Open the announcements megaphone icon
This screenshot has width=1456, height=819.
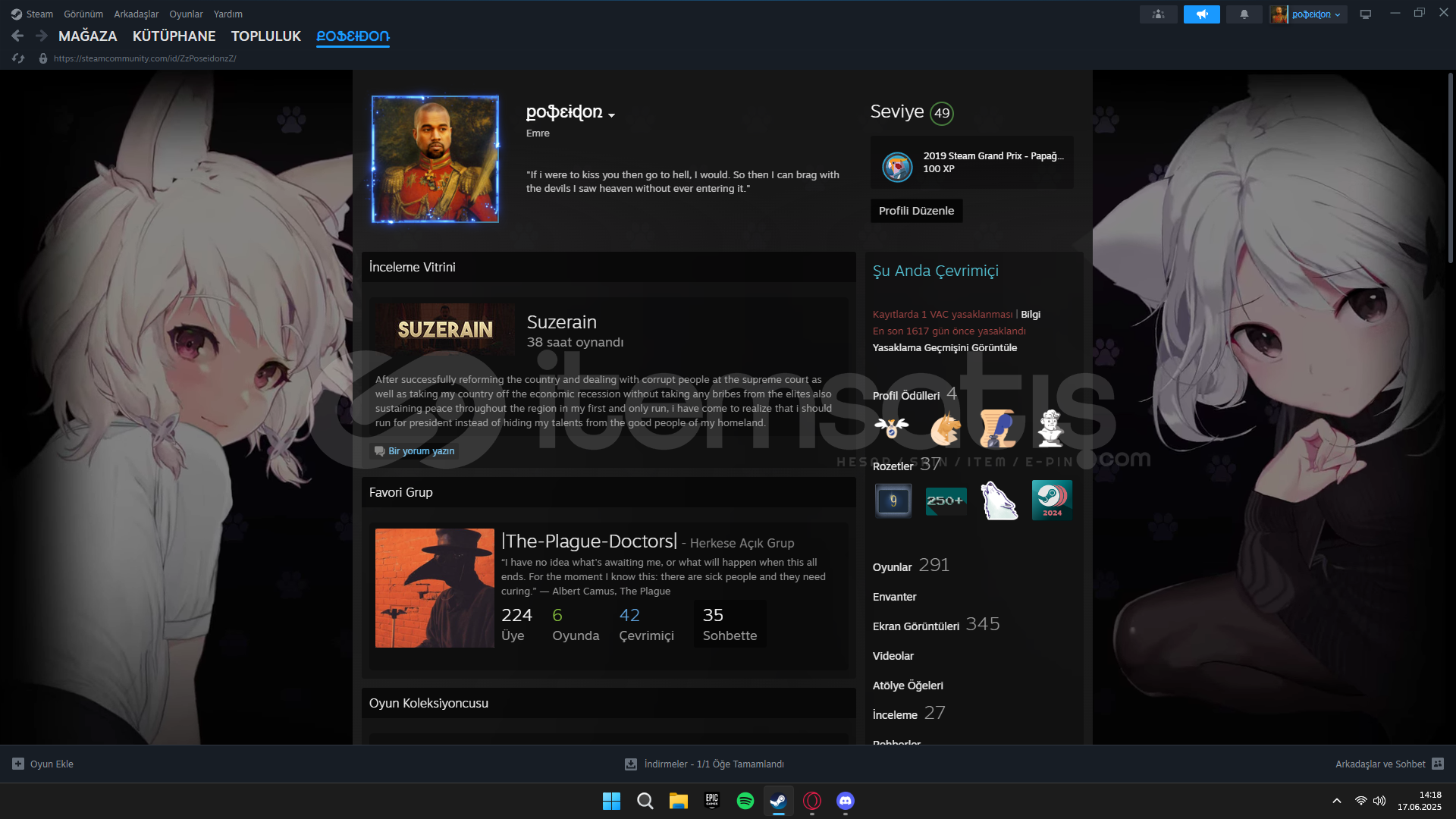[1201, 14]
